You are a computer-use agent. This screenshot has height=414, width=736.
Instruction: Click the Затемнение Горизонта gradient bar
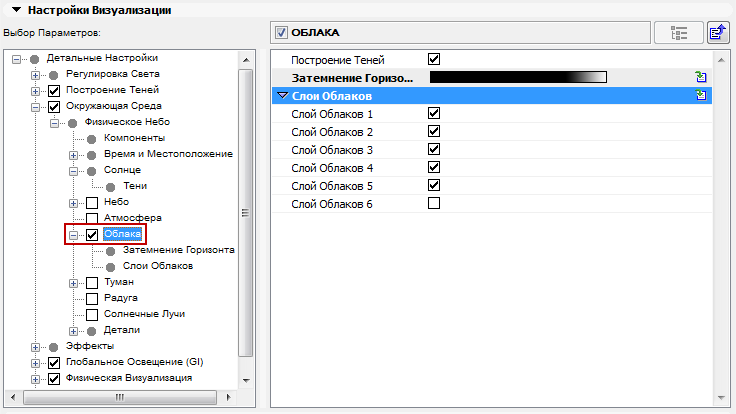point(517,77)
